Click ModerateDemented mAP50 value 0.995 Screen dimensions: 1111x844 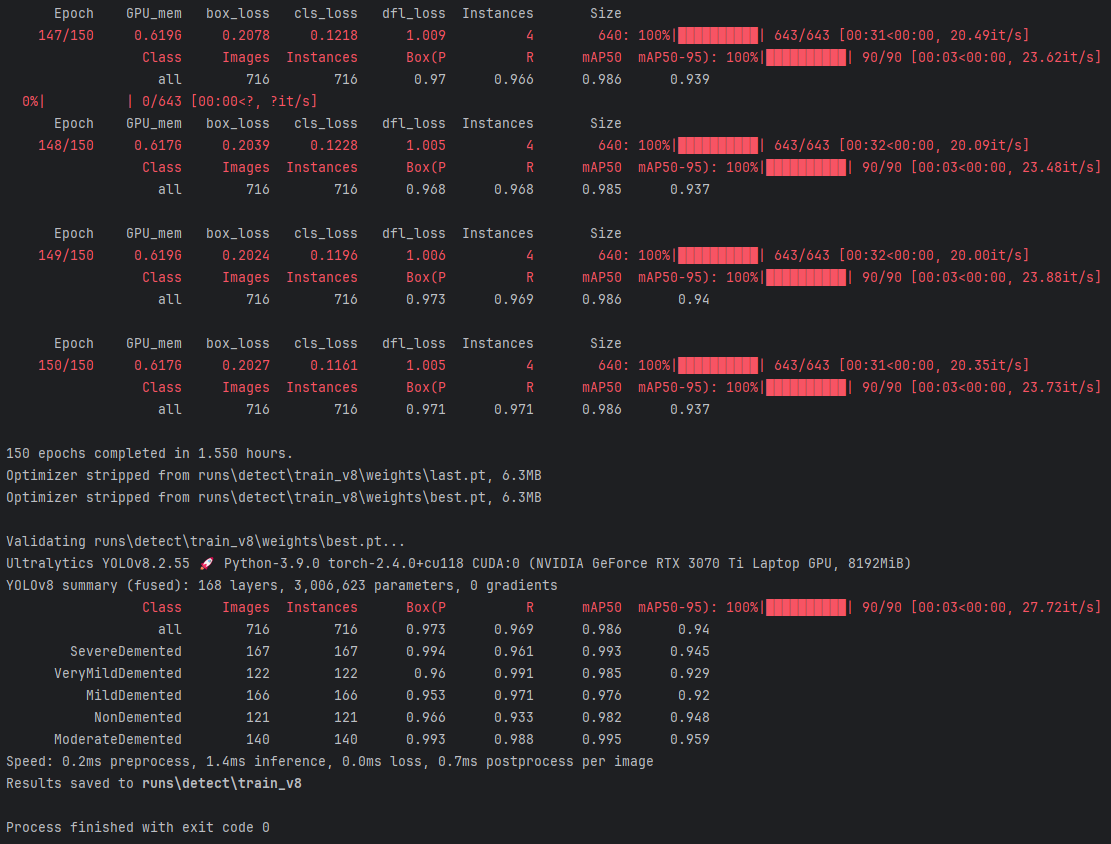pos(602,739)
